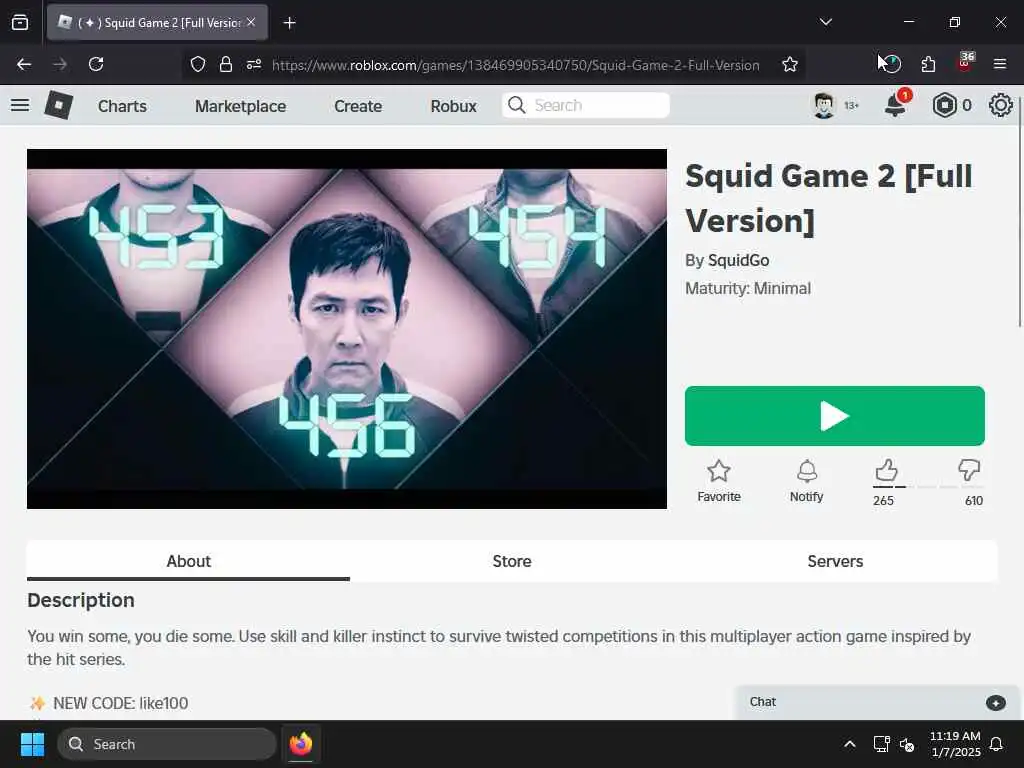Click the 'NEW CODE: like100' text
Image resolution: width=1024 pixels, height=768 pixels.
(x=120, y=703)
